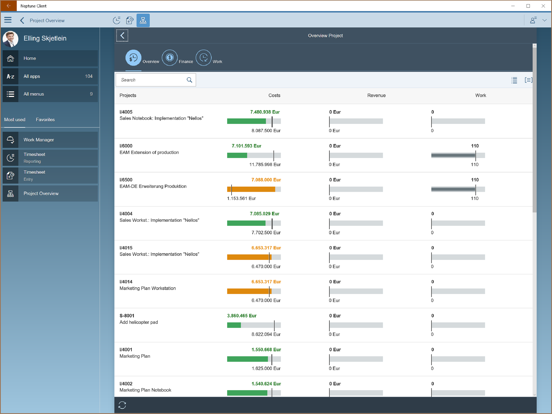Switch to list view layout icon

[514, 80]
